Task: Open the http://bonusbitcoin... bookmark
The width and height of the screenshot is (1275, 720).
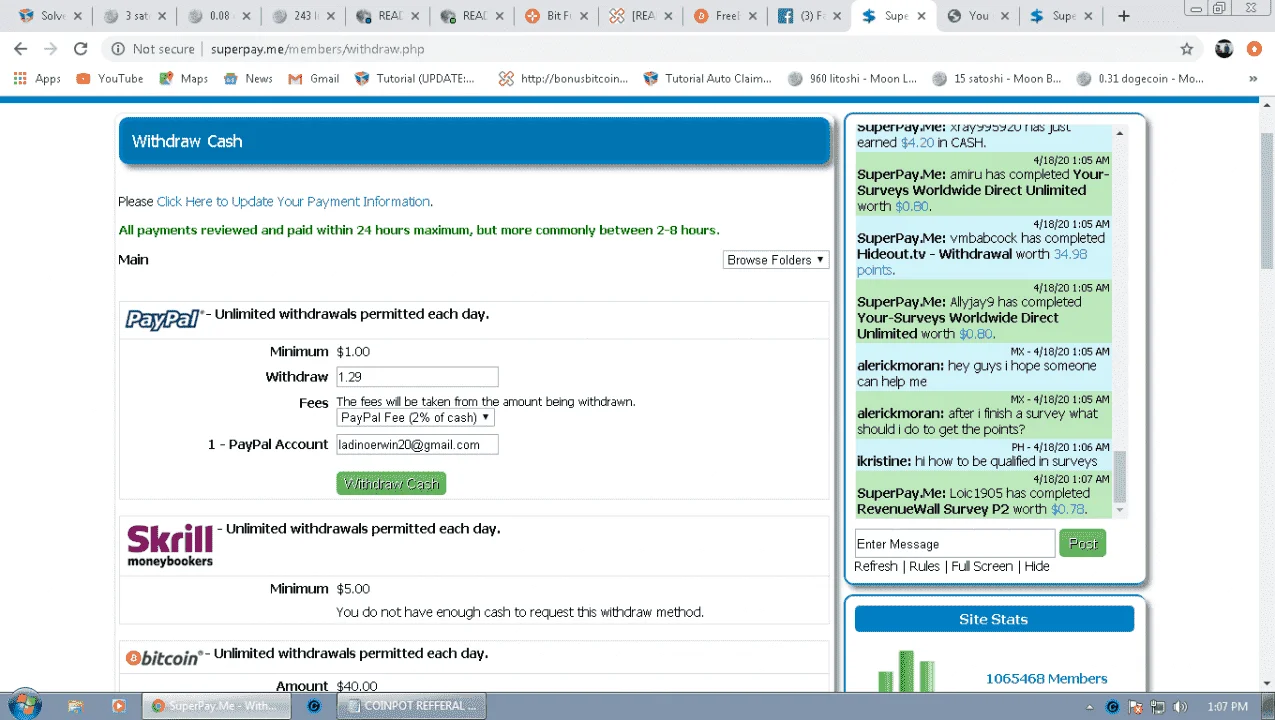Action: pyautogui.click(x=564, y=78)
